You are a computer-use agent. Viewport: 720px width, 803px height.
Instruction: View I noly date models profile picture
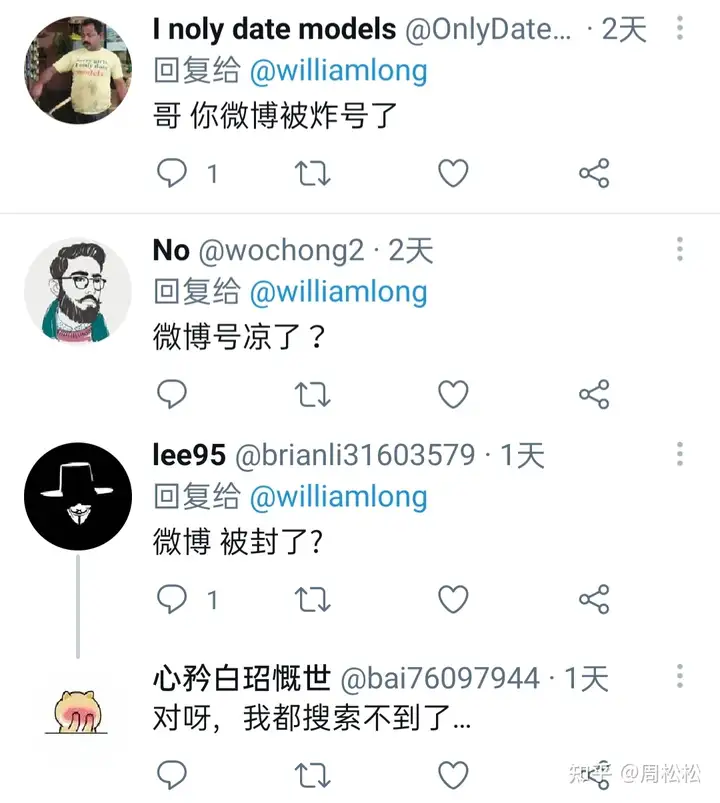tap(78, 70)
